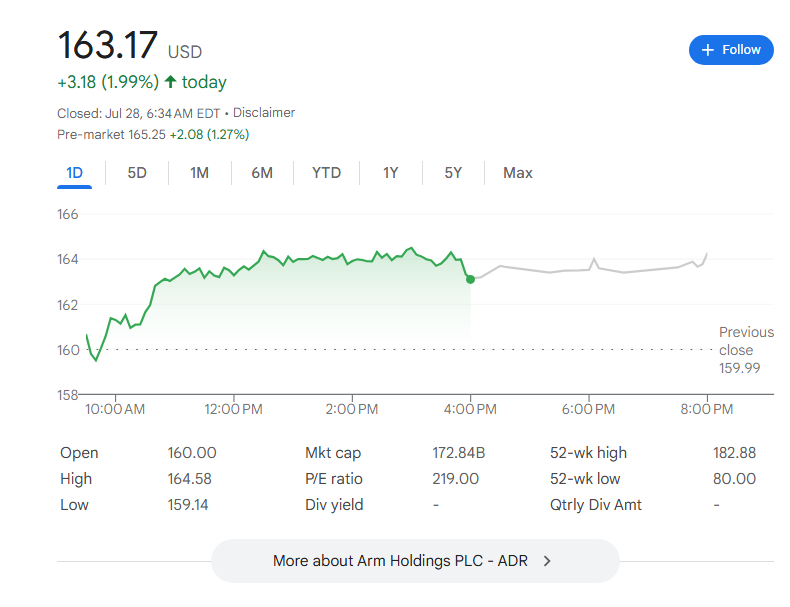Click the +3.18 (1.99%) change text
The image size is (790, 607).
click(x=108, y=82)
